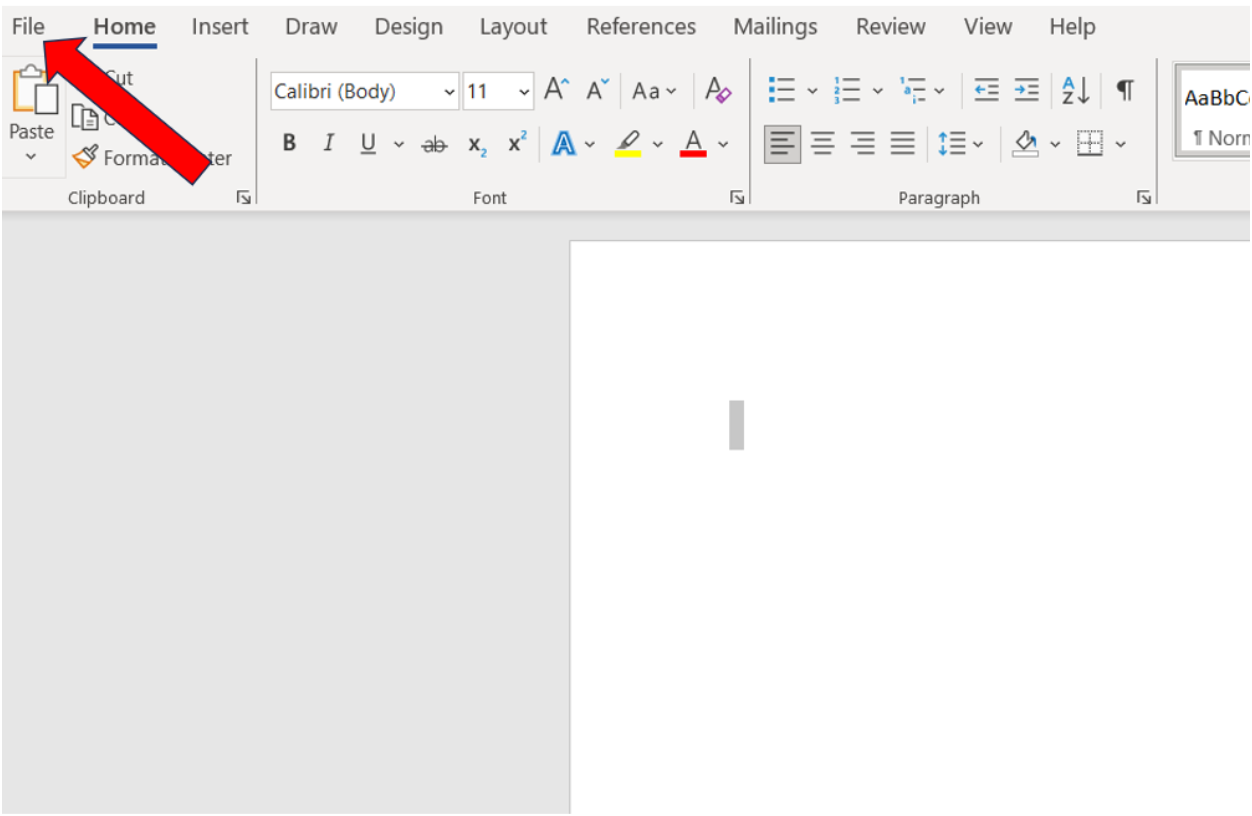Open the Help tab
Screen dimensions: 1252x816
1072,27
